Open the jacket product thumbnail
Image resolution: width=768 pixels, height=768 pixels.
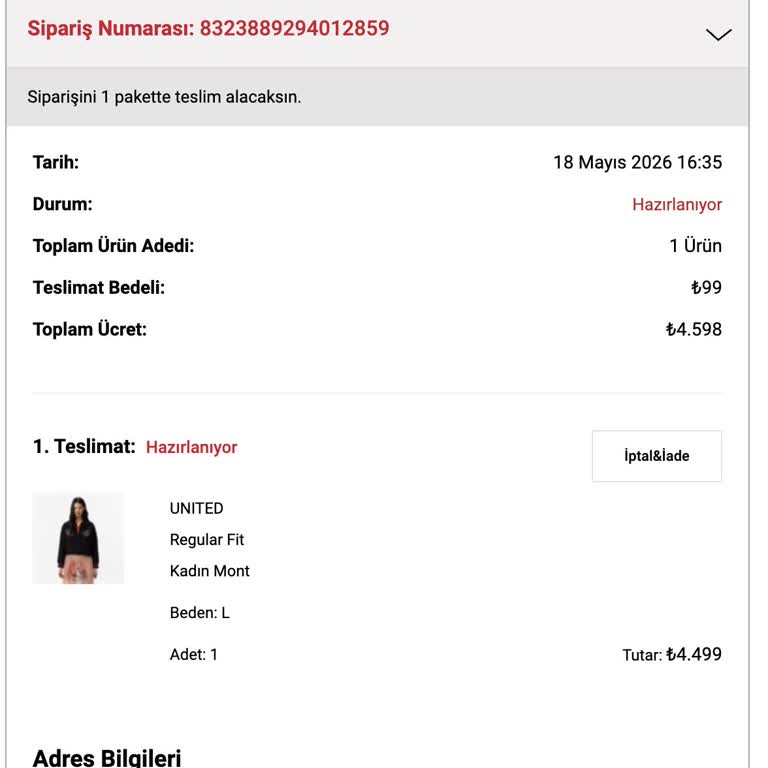point(78,538)
